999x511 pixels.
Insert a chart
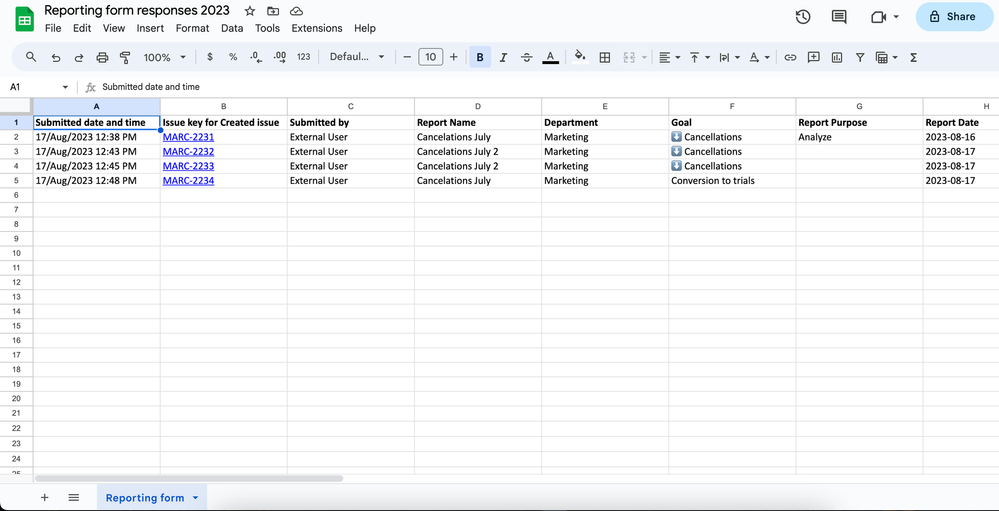(837, 57)
